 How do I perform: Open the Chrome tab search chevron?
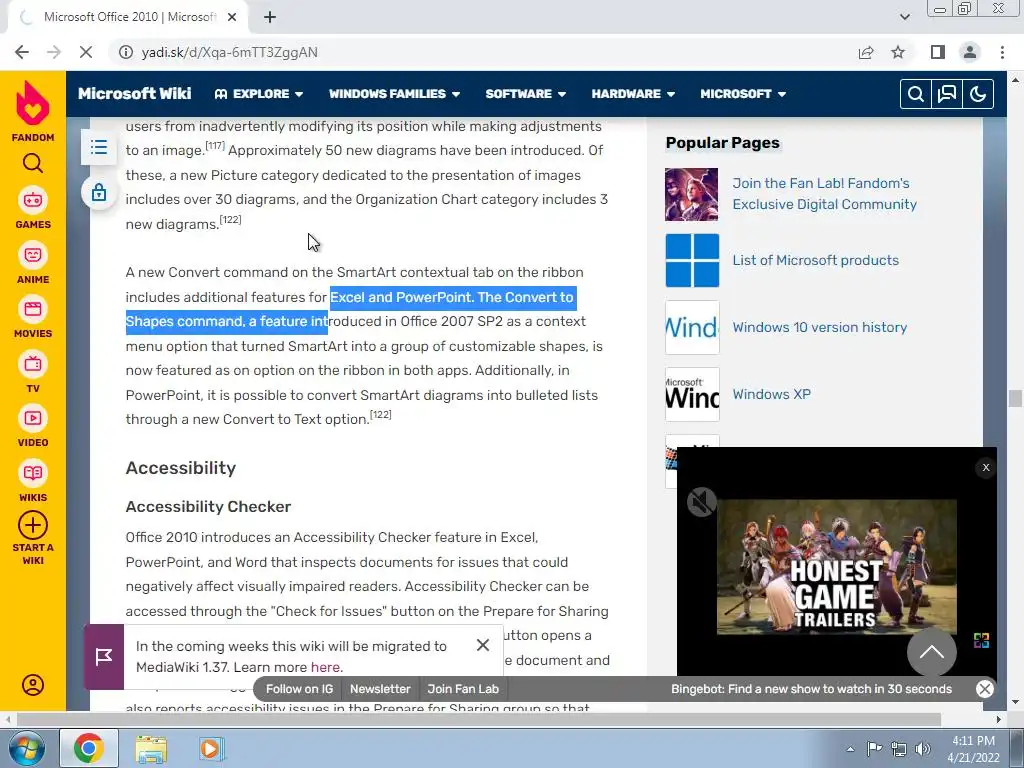[904, 17]
